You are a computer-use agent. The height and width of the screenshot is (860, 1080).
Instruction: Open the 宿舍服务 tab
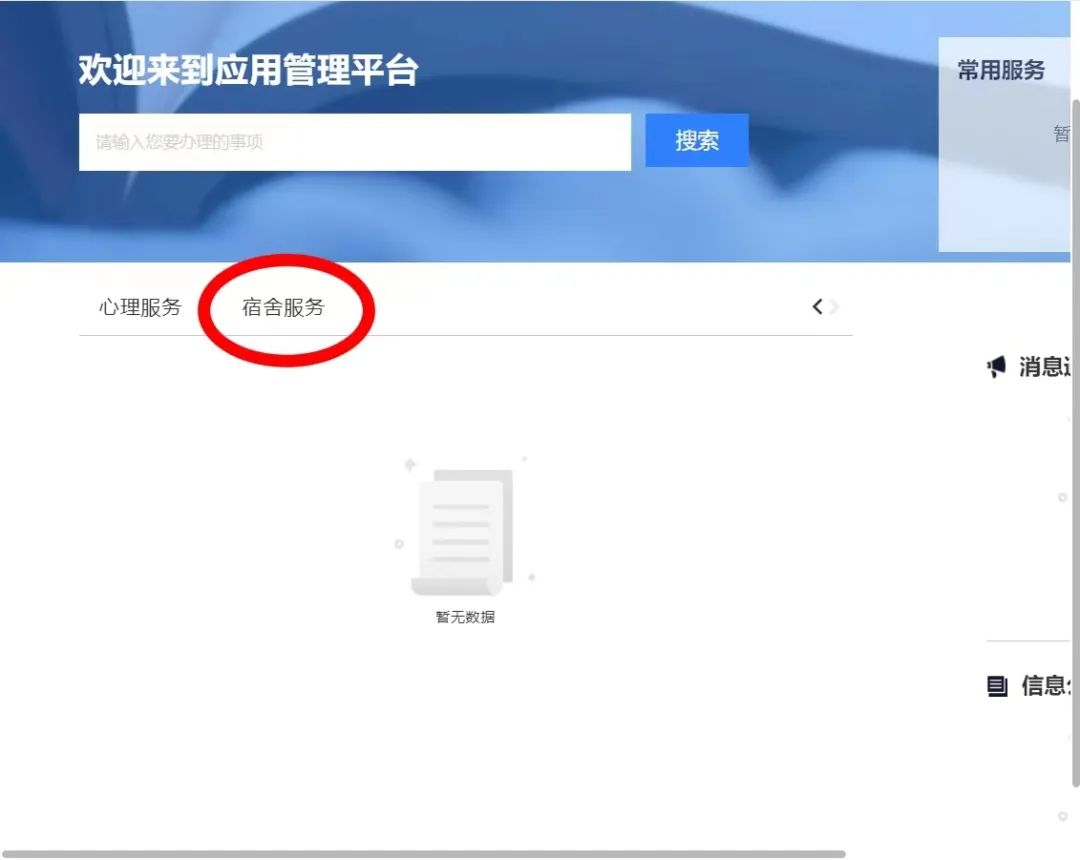(283, 307)
